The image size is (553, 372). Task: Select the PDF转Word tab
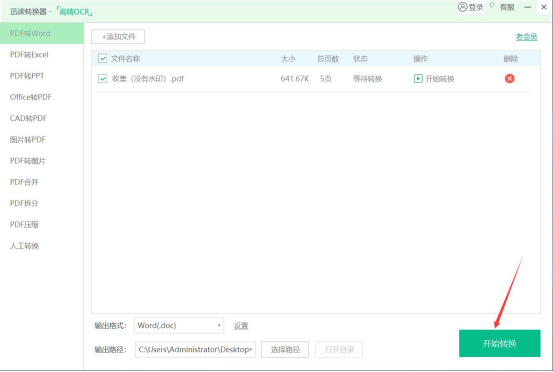pos(42,33)
